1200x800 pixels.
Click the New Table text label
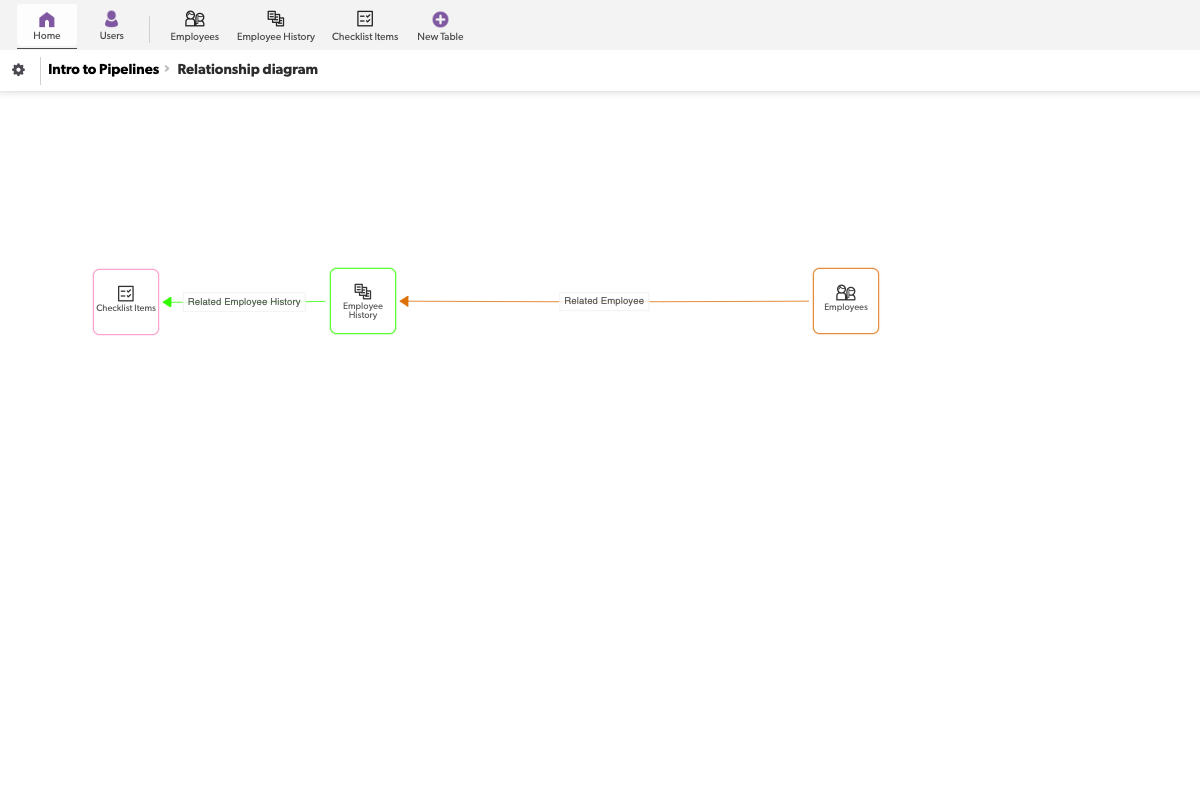(440, 37)
